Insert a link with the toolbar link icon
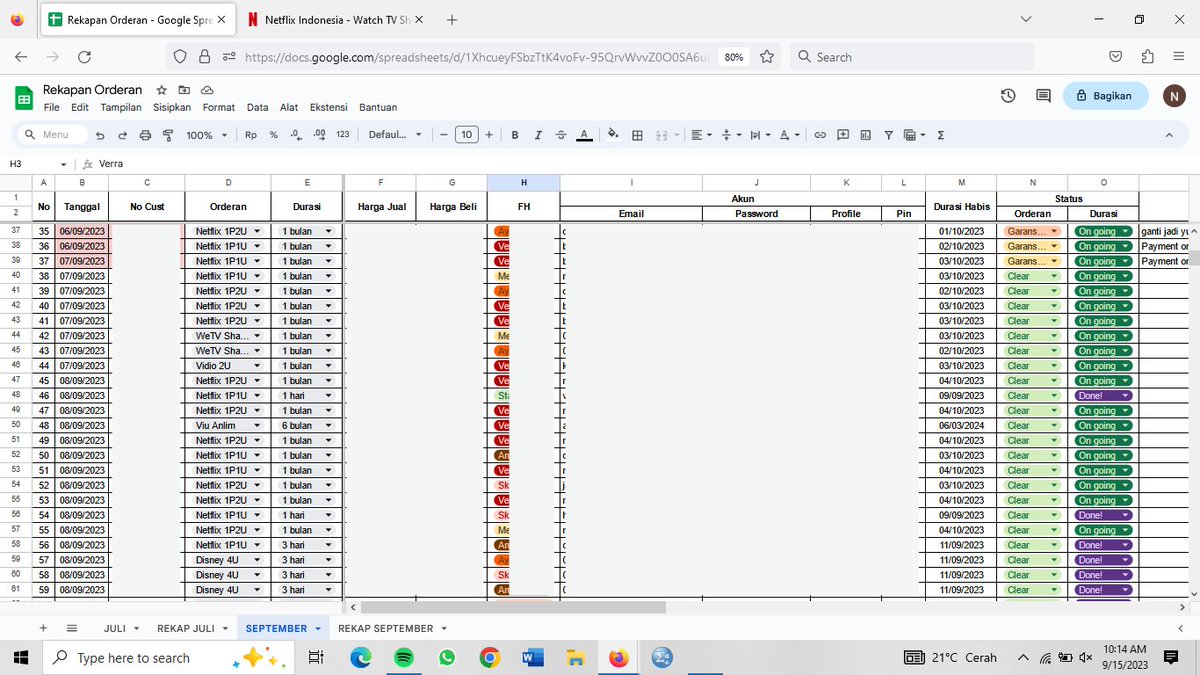 (x=820, y=135)
